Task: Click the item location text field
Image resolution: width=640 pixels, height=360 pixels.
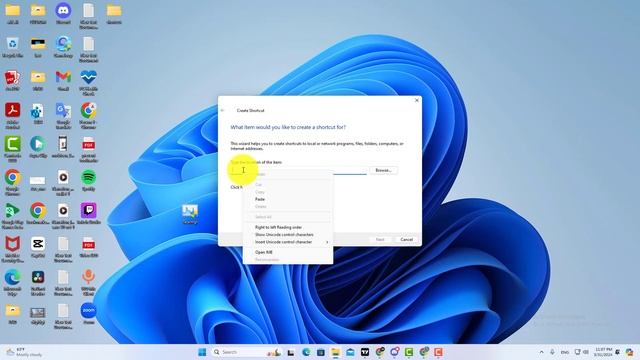Action: [x=298, y=170]
